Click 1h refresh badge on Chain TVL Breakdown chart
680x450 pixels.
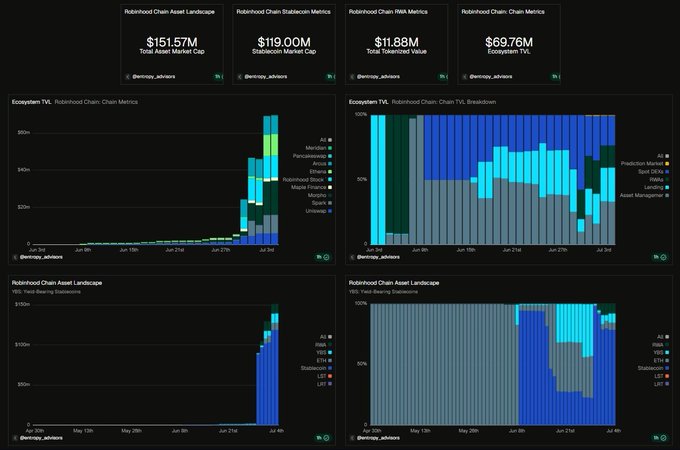[x=660, y=257]
